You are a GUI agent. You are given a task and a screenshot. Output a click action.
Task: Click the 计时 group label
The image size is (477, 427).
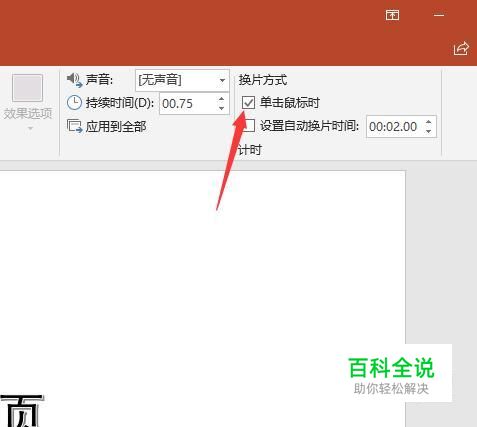pyautogui.click(x=250, y=150)
